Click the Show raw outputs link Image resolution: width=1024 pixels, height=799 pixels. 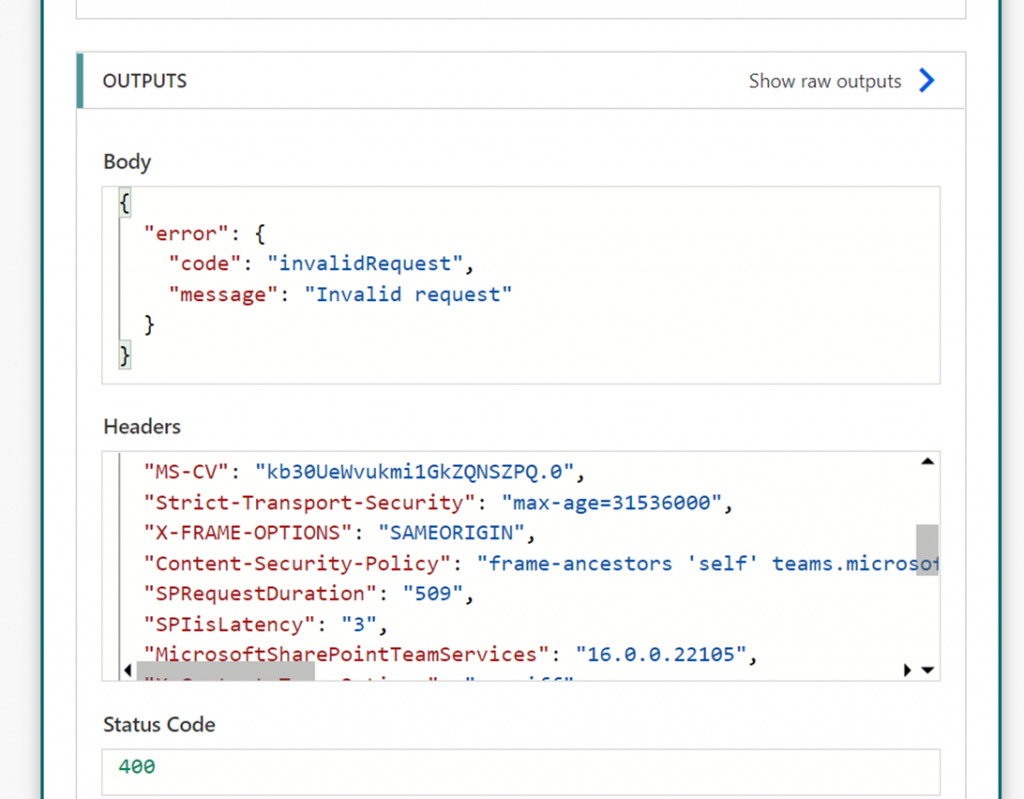point(824,81)
